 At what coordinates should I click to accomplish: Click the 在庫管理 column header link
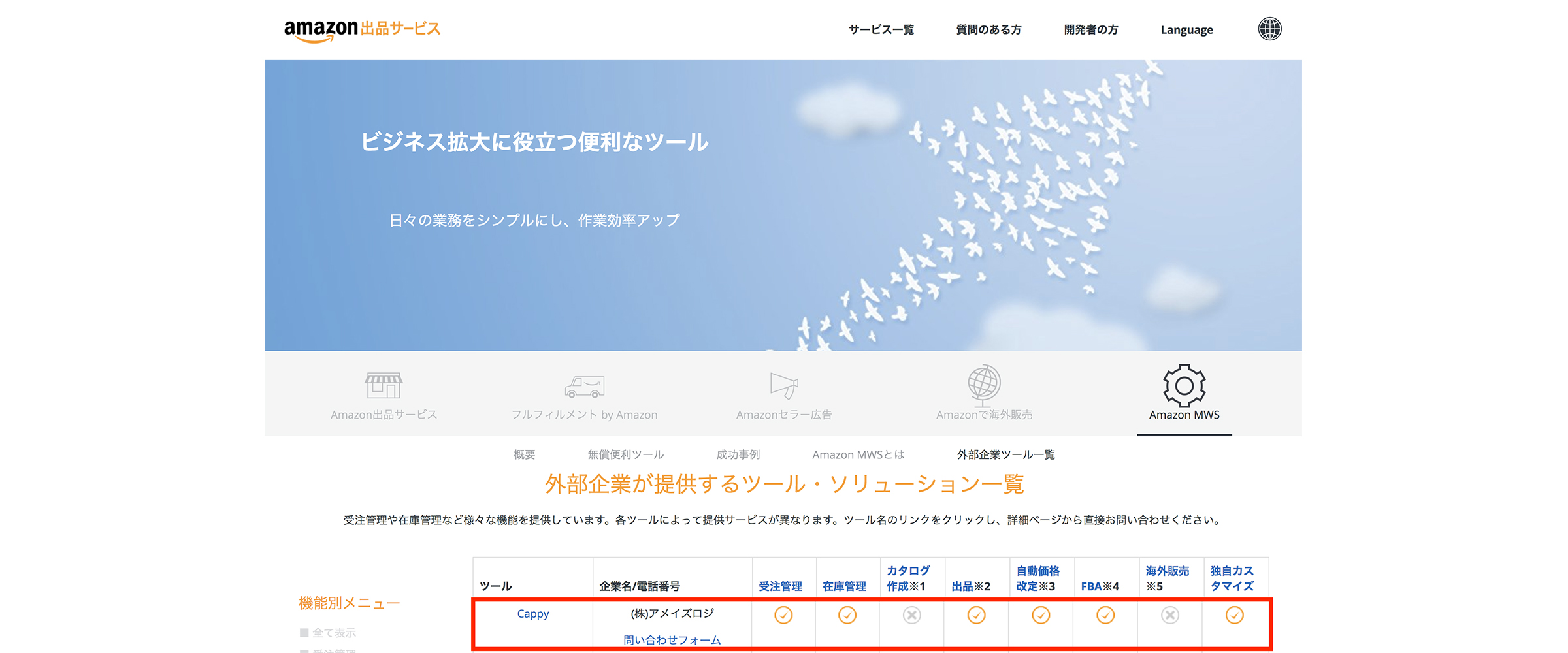[x=844, y=586]
